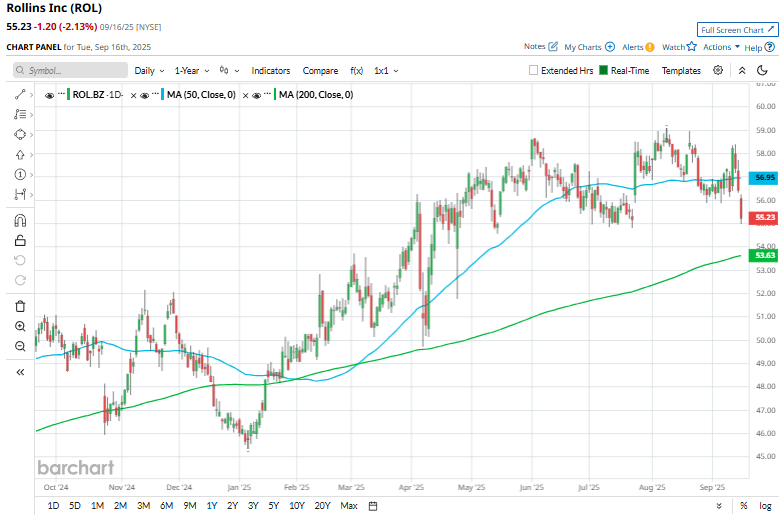
Task: Click the MA 200 green color swatch
Action: (x=275, y=95)
